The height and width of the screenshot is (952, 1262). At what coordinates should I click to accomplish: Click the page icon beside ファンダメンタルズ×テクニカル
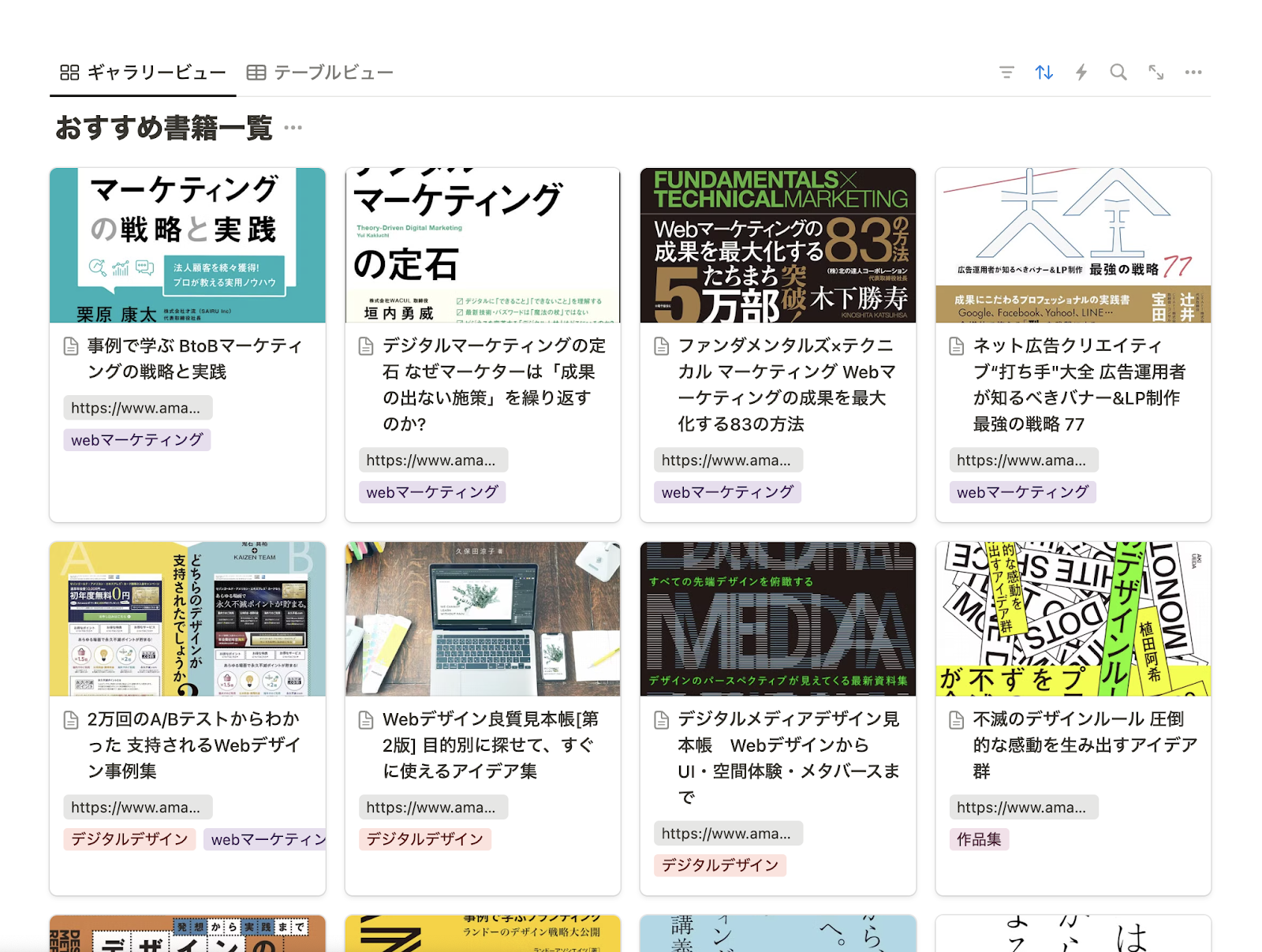662,346
